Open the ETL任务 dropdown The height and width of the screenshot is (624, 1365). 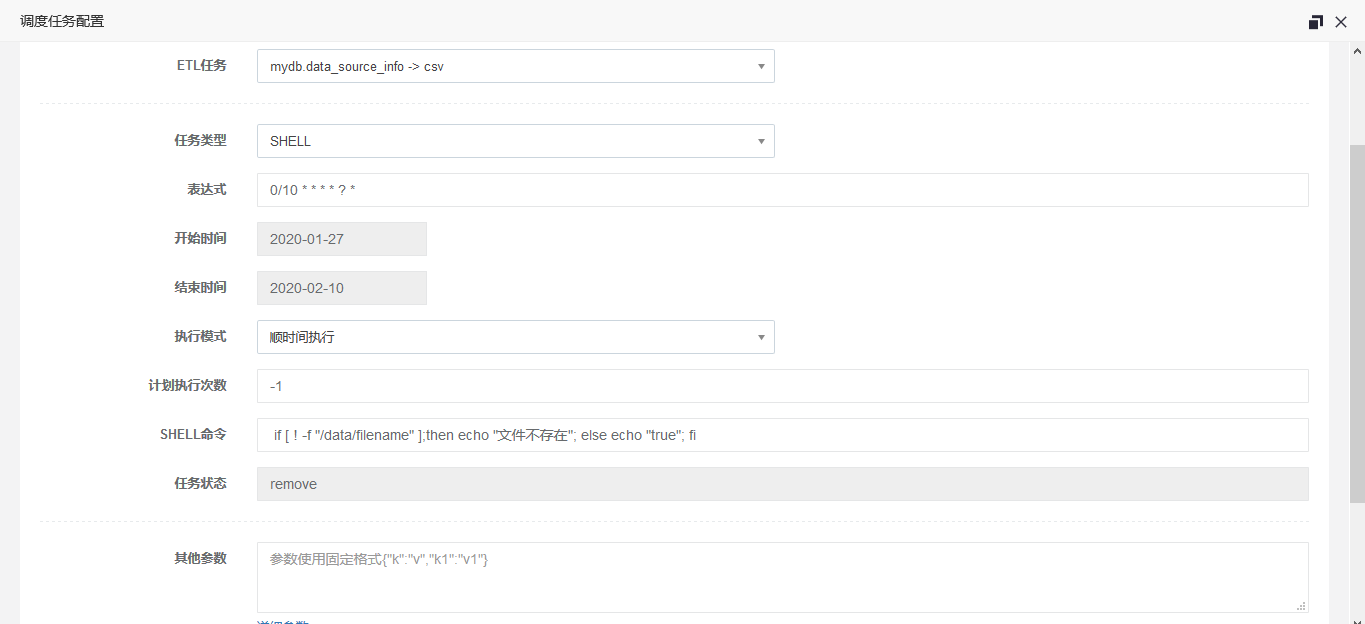pos(516,66)
